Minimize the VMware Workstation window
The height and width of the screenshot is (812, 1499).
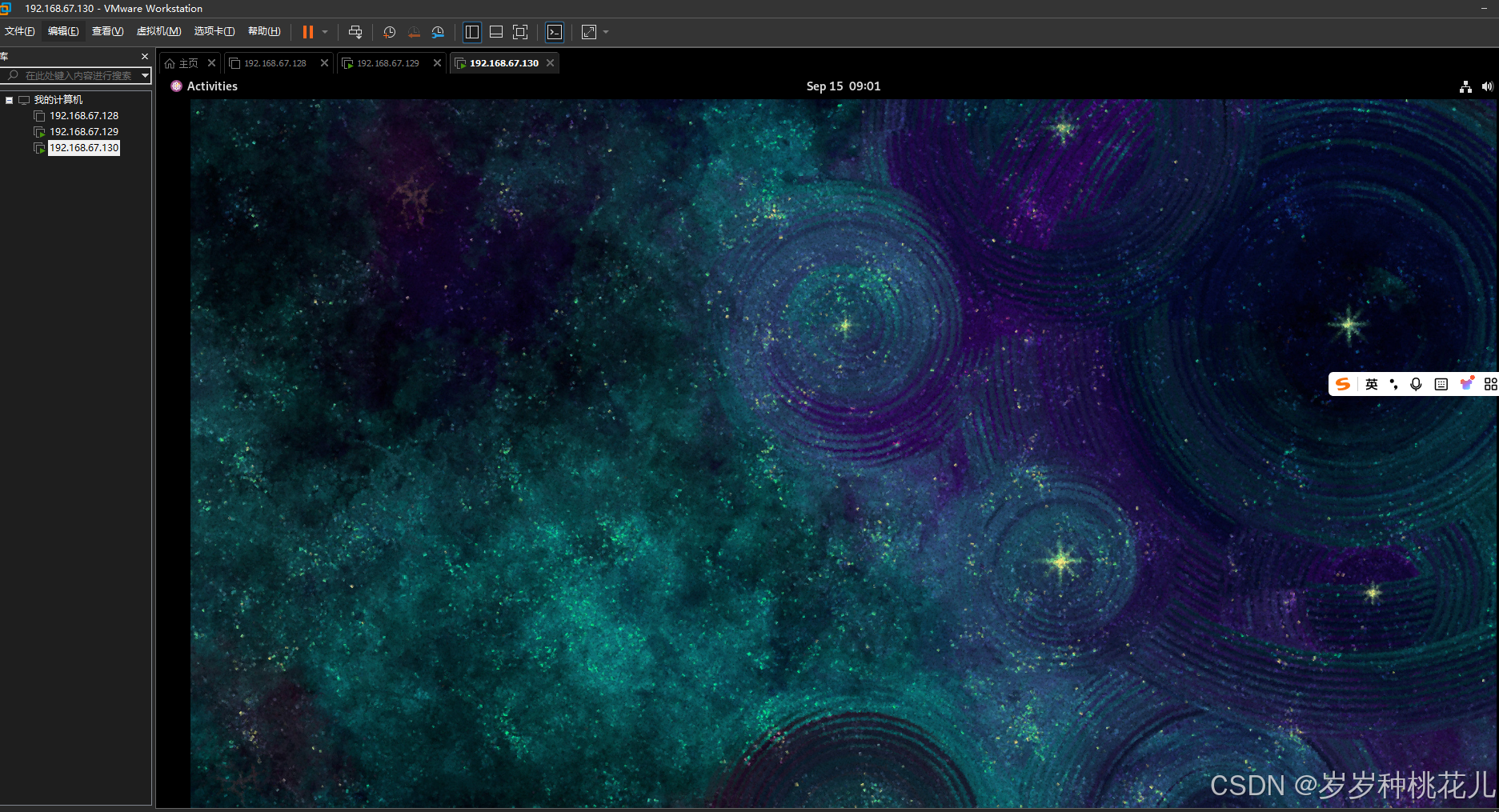click(1484, 9)
